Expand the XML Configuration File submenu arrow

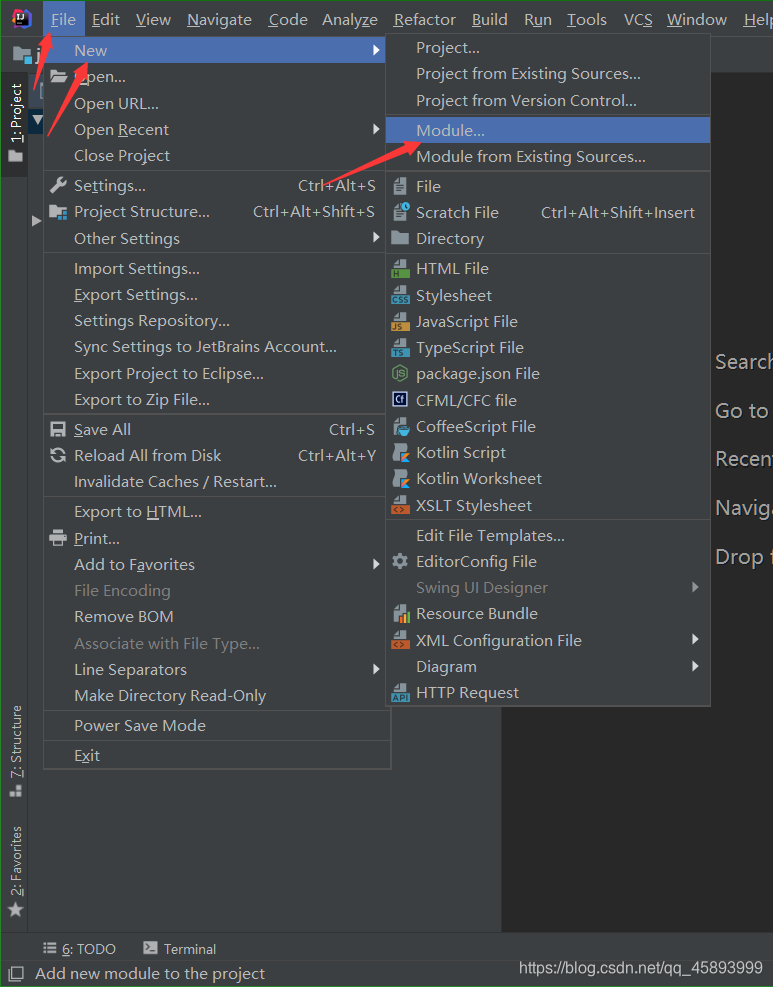point(695,640)
